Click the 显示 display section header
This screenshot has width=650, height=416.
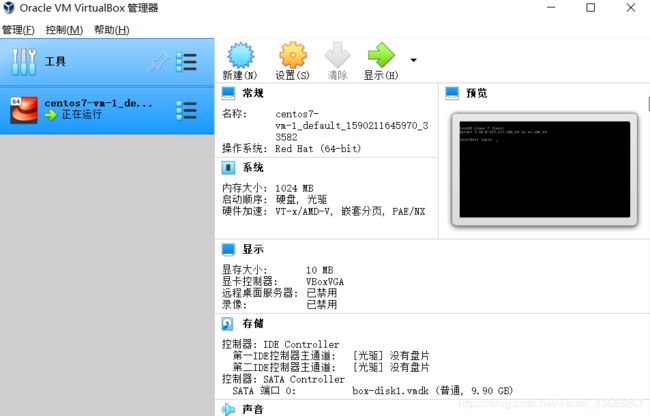click(253, 249)
